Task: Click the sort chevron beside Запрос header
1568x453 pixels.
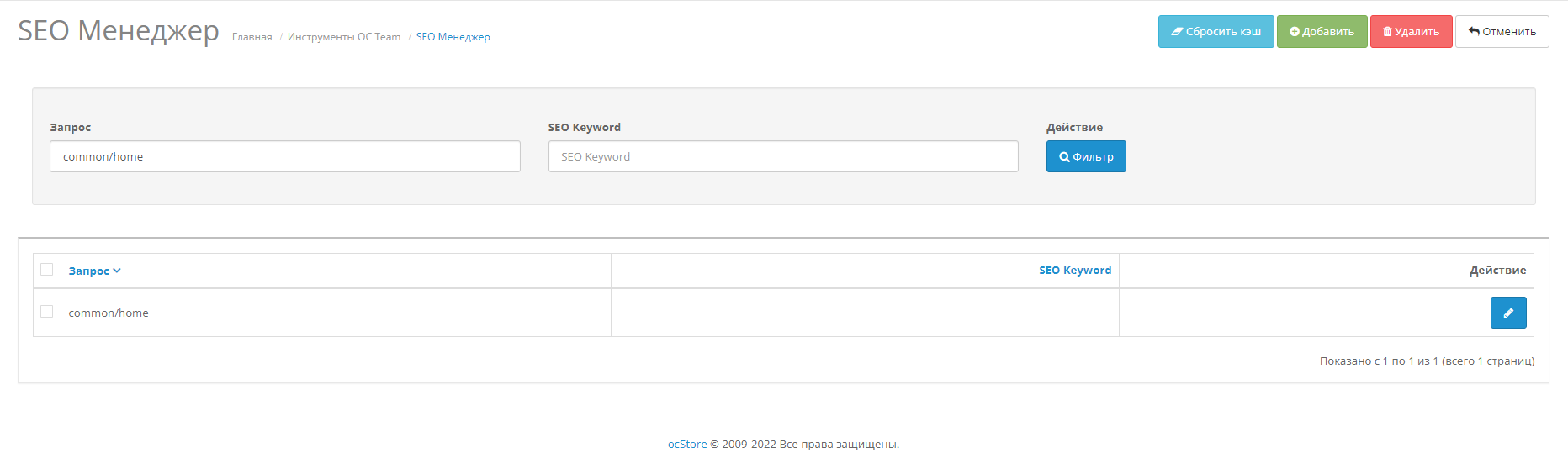Action: point(117,271)
